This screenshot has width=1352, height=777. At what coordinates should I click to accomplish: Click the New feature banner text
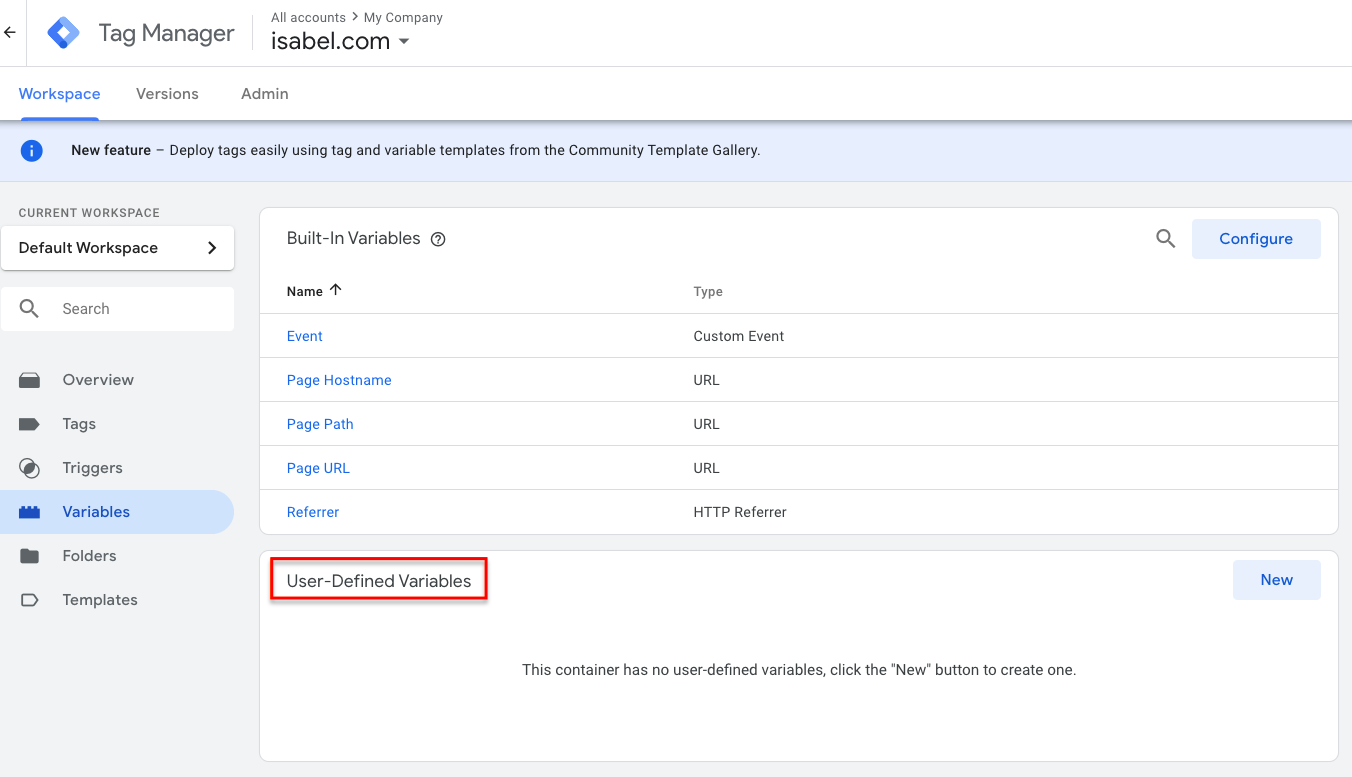point(416,151)
